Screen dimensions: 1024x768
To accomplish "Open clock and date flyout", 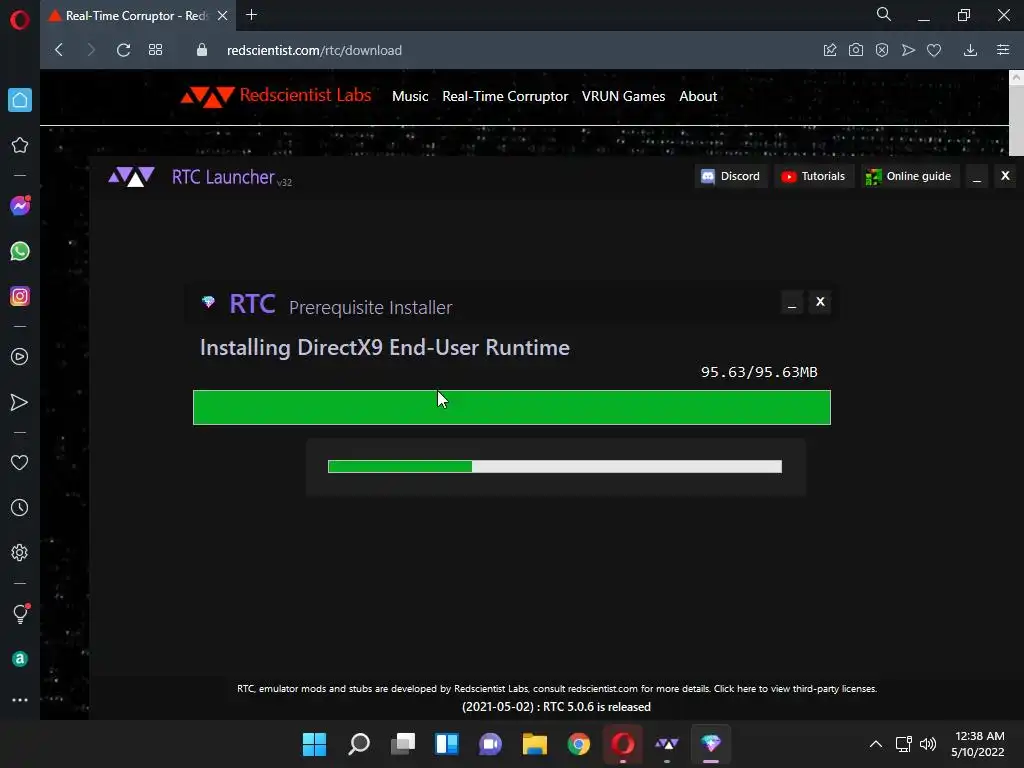I will click(x=978, y=744).
